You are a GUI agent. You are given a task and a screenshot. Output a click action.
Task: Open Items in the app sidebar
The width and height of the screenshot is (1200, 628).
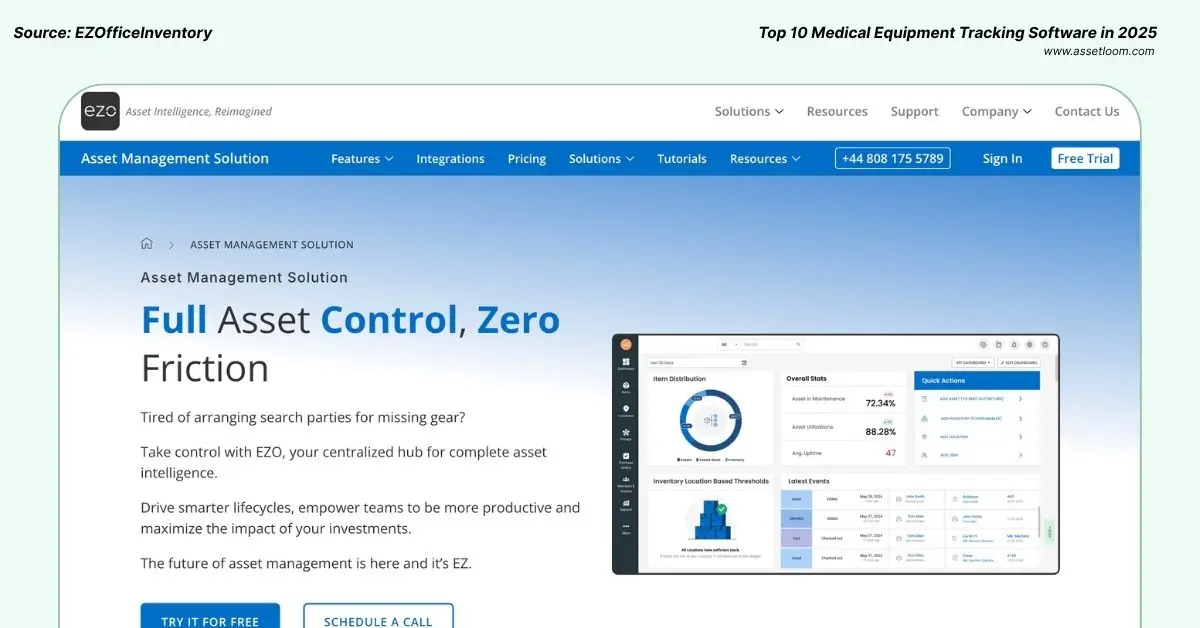point(626,387)
